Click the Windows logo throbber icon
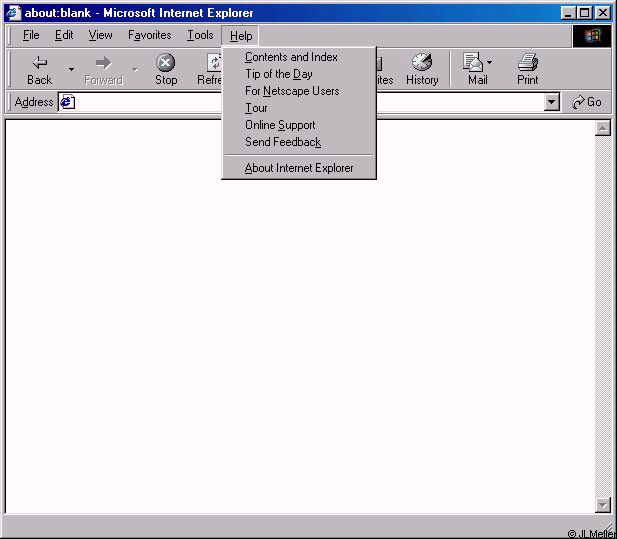This screenshot has height=539, width=617. click(x=592, y=36)
